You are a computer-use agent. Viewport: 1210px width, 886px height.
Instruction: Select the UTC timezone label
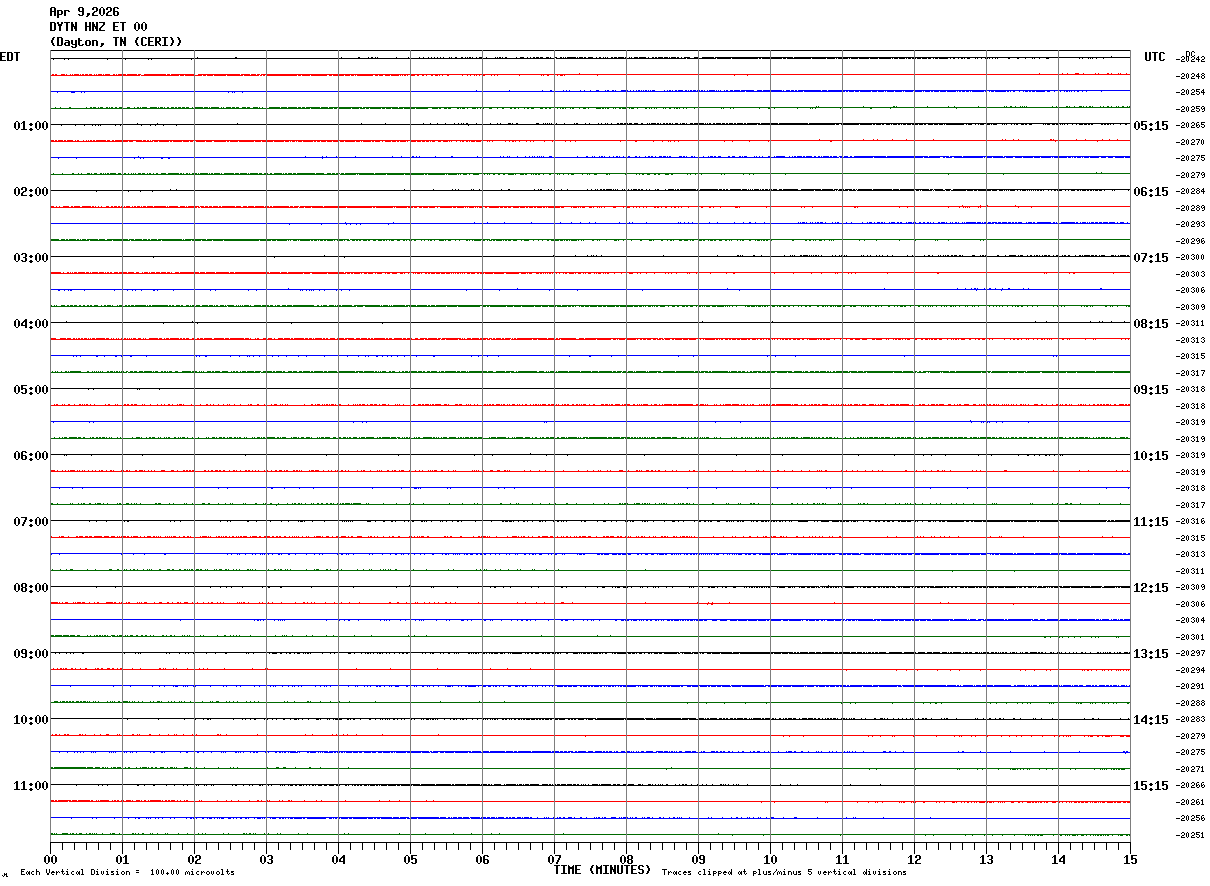pyautogui.click(x=1155, y=57)
